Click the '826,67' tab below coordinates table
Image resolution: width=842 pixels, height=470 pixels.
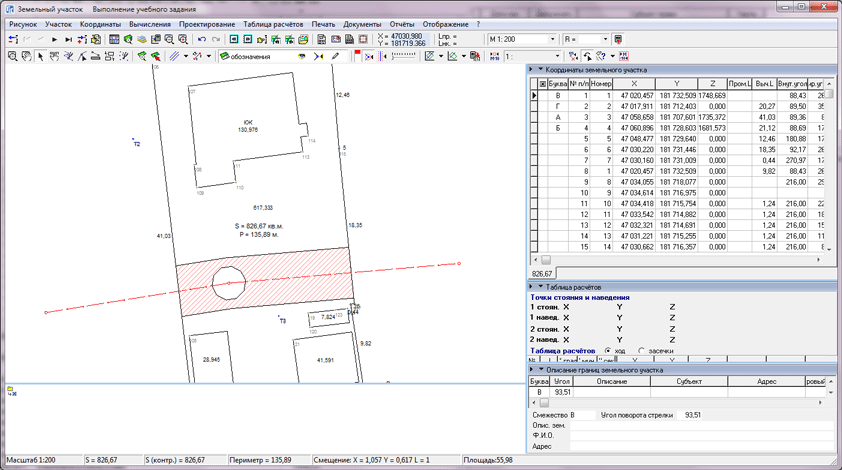[x=542, y=273]
